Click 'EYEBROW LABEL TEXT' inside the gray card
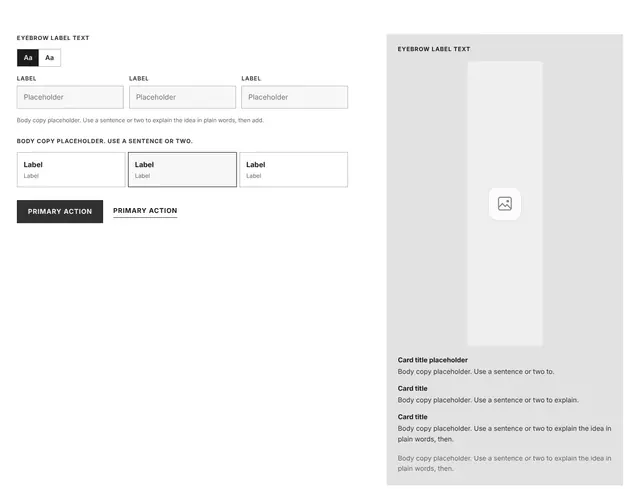 [434, 49]
